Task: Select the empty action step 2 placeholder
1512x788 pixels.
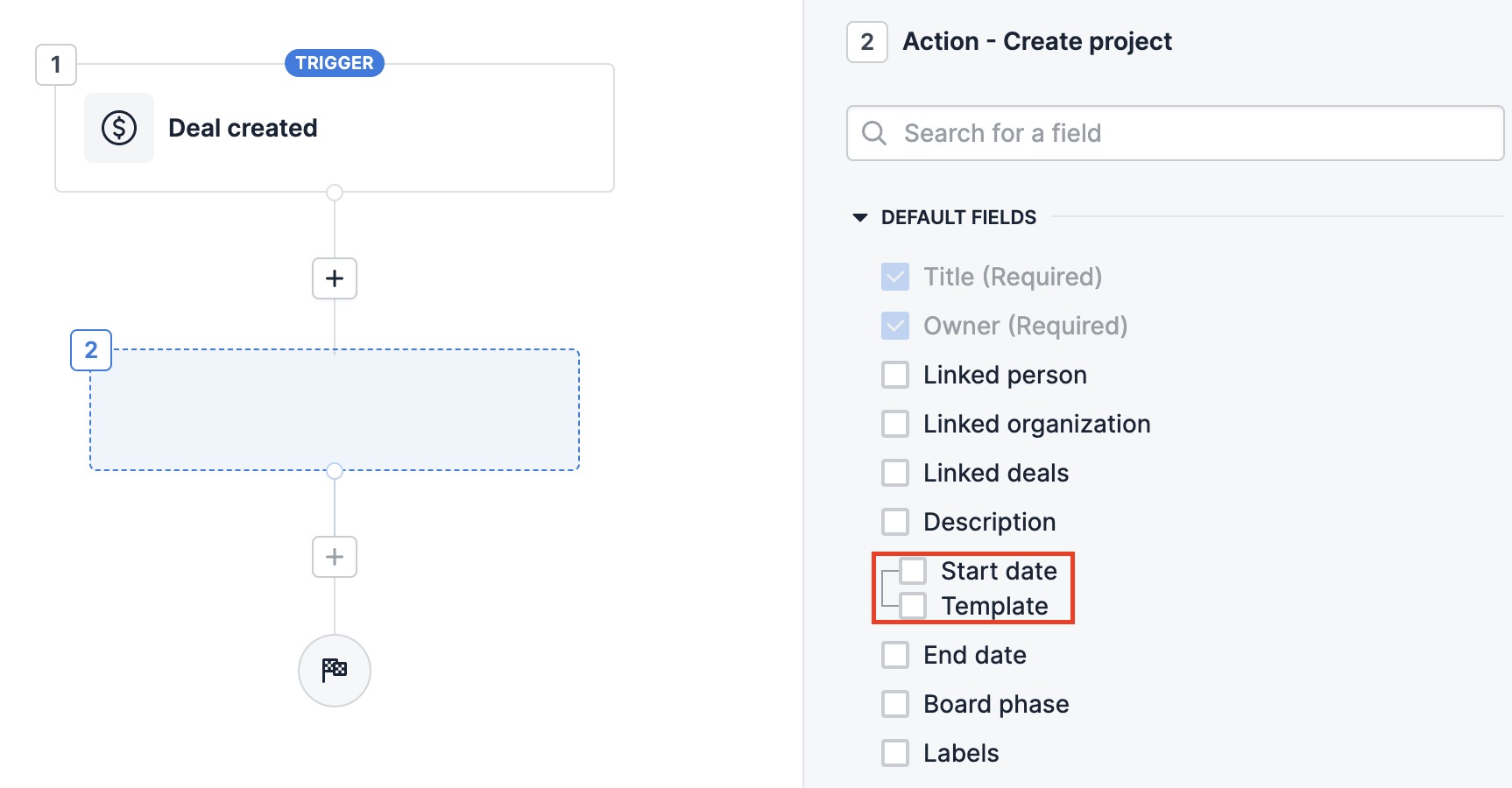Action: (x=335, y=410)
